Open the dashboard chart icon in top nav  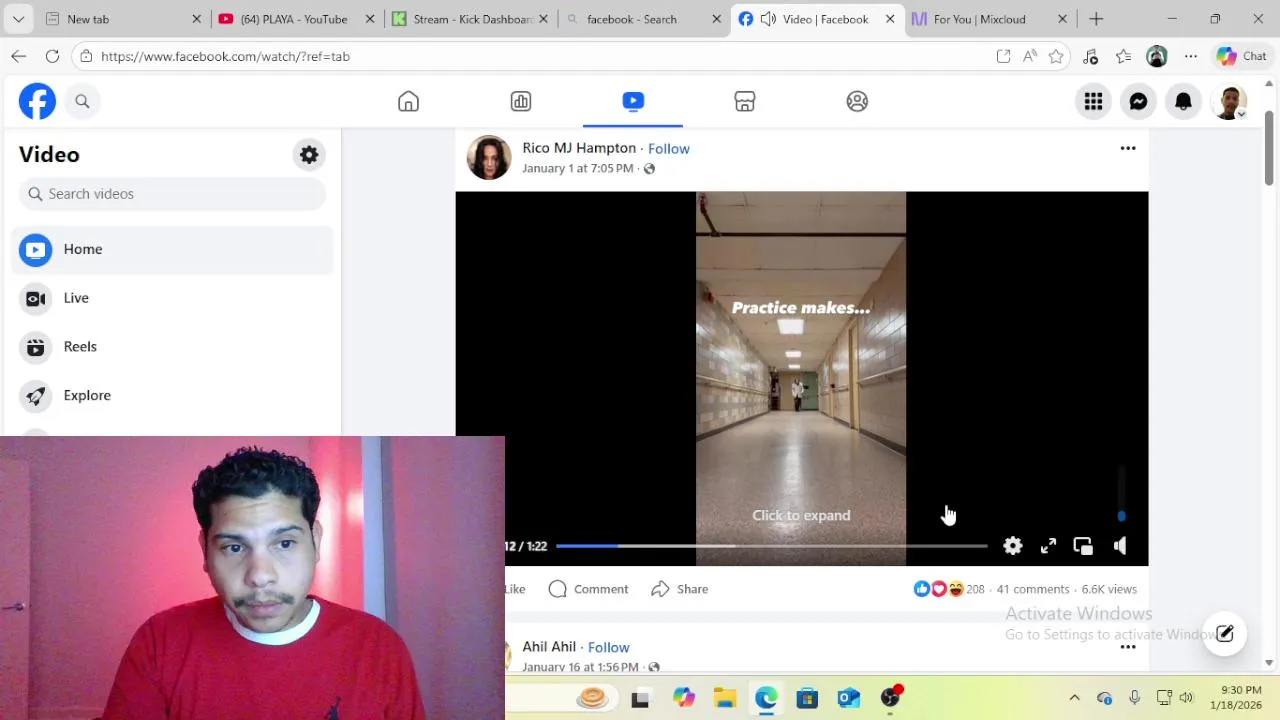pos(521,101)
